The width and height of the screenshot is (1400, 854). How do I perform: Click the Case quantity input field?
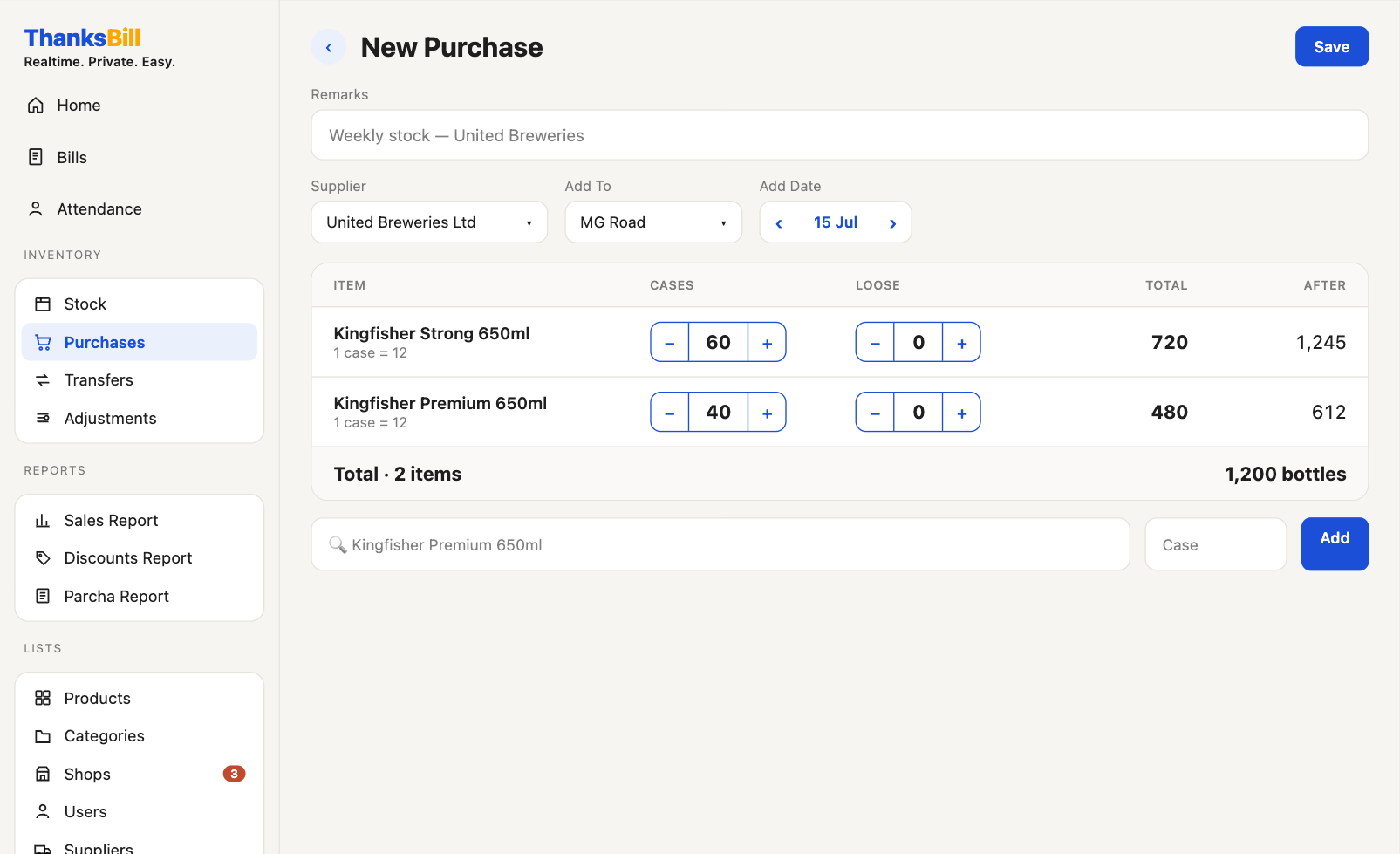[1215, 544]
